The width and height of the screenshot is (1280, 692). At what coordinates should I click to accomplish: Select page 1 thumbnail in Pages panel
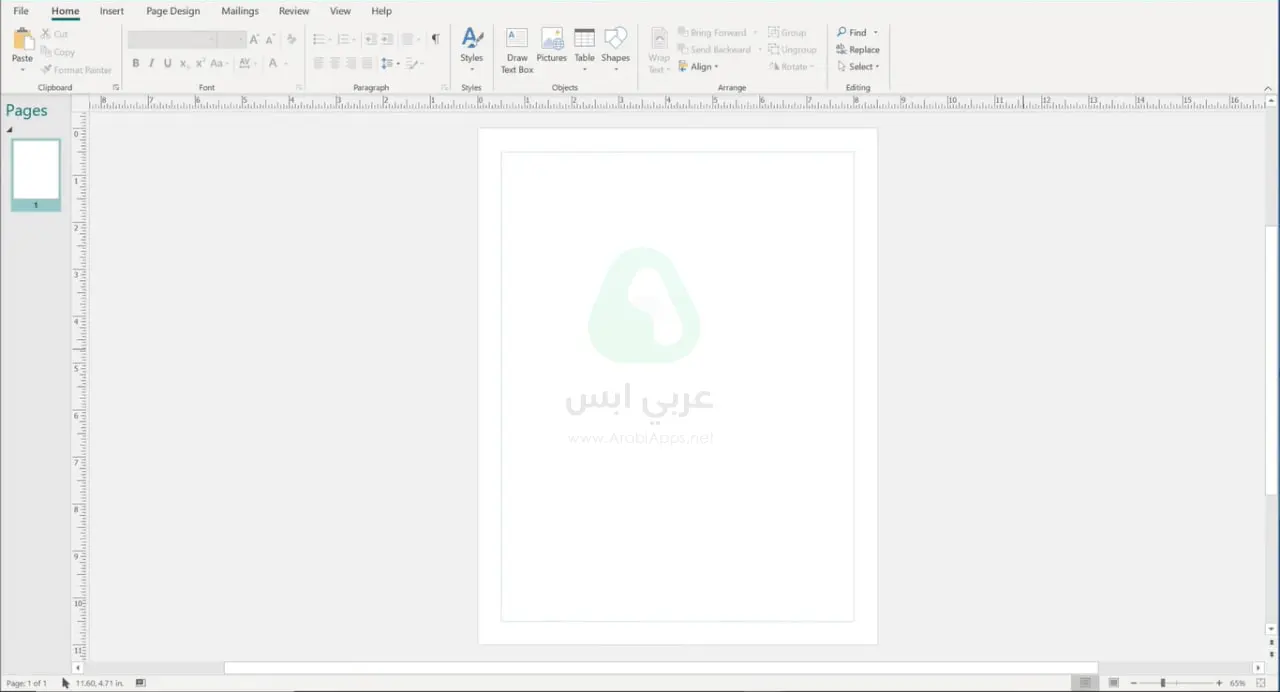pyautogui.click(x=35, y=172)
